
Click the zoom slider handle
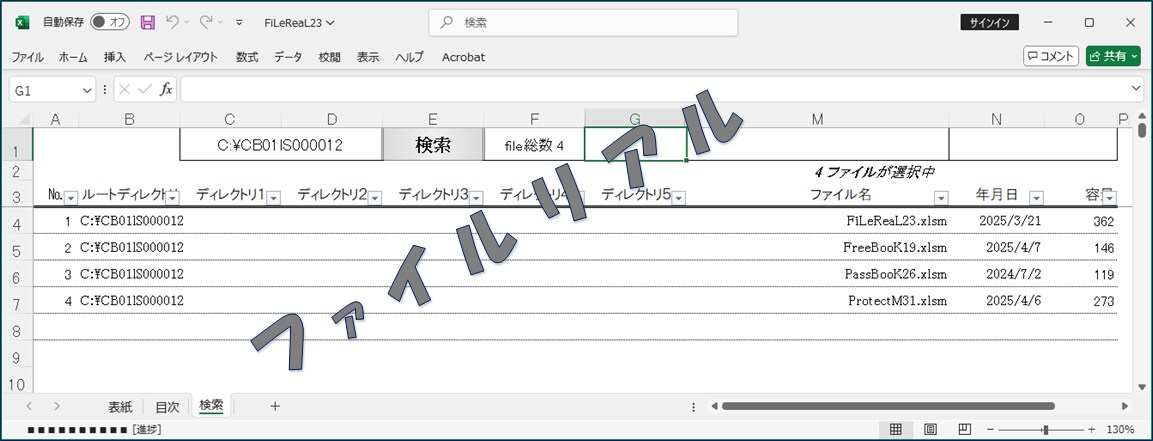pos(1045,429)
